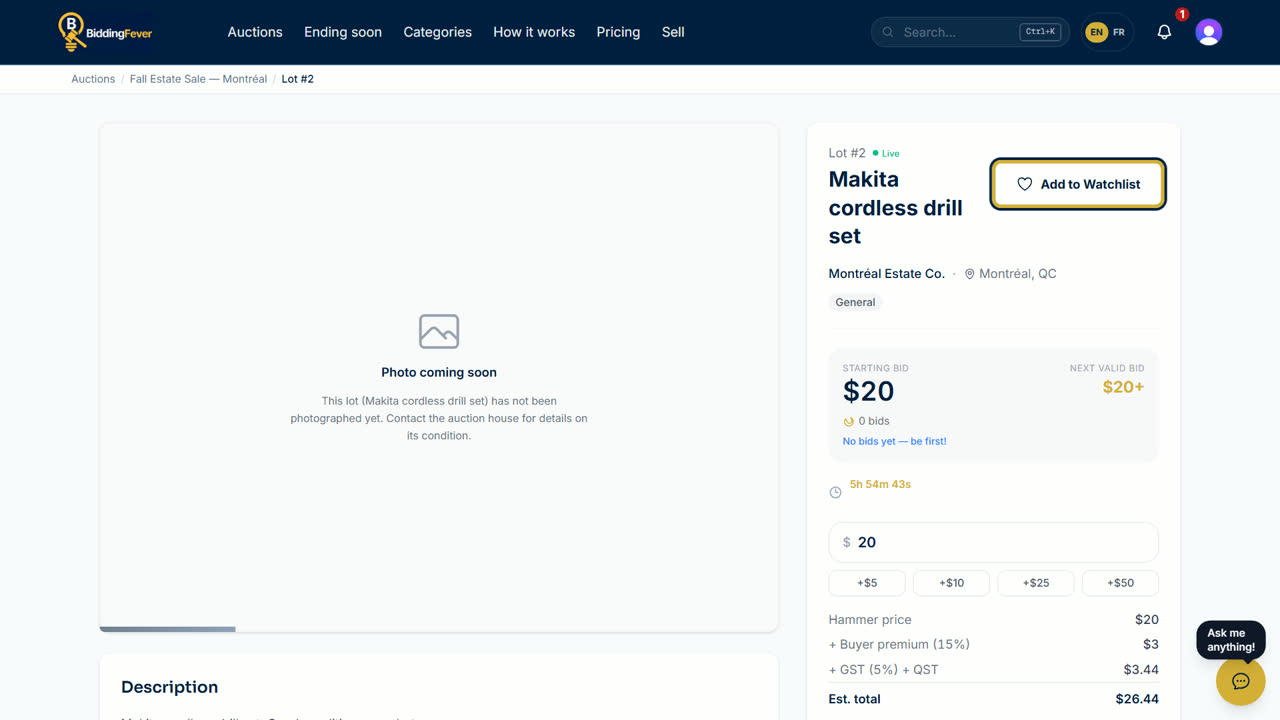Open Fall Estate Sale — Montréal breadcrumb
This screenshot has height=720, width=1280.
coord(198,79)
